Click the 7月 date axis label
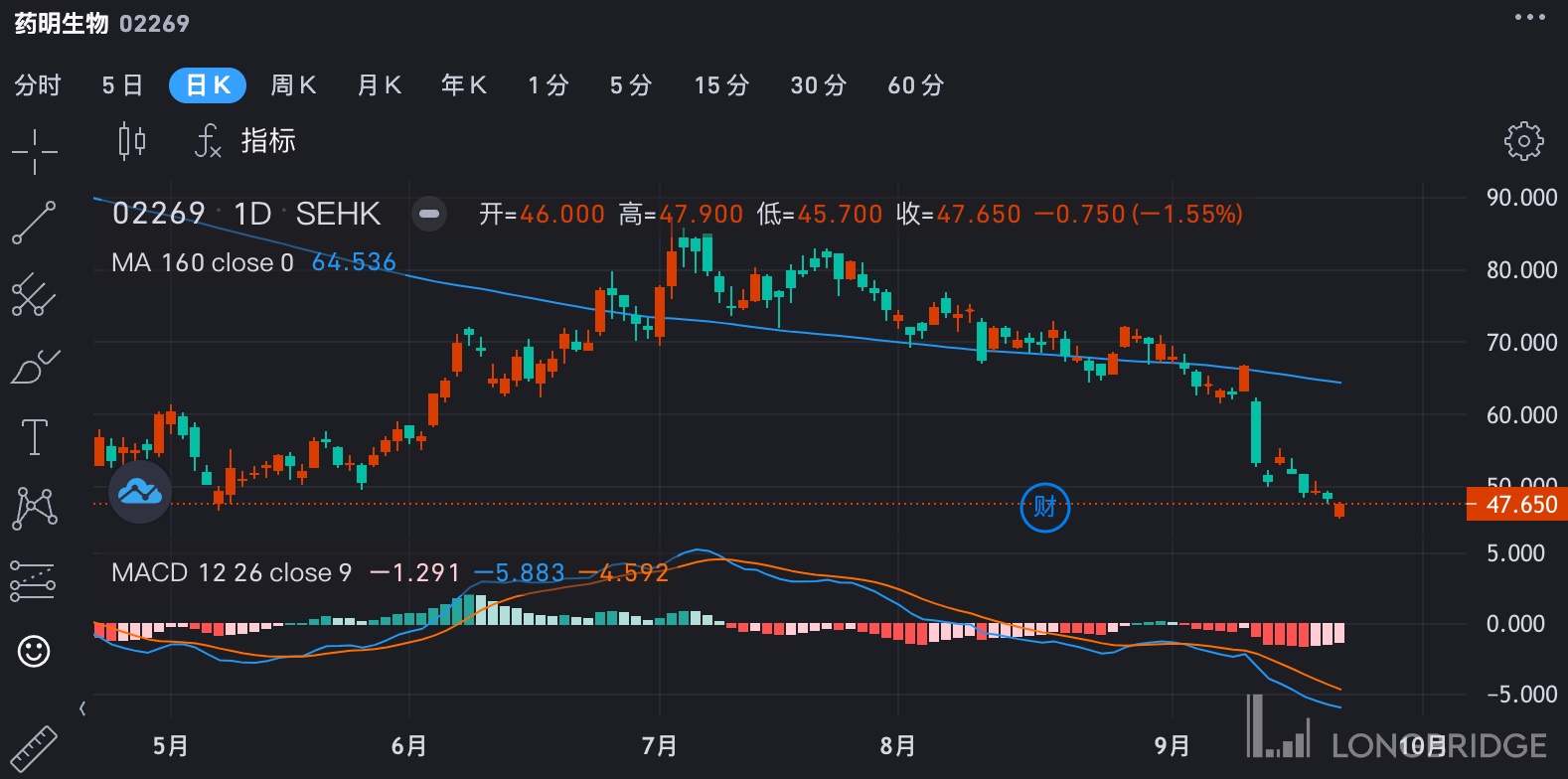Image resolution: width=1568 pixels, height=779 pixels. tap(660, 745)
